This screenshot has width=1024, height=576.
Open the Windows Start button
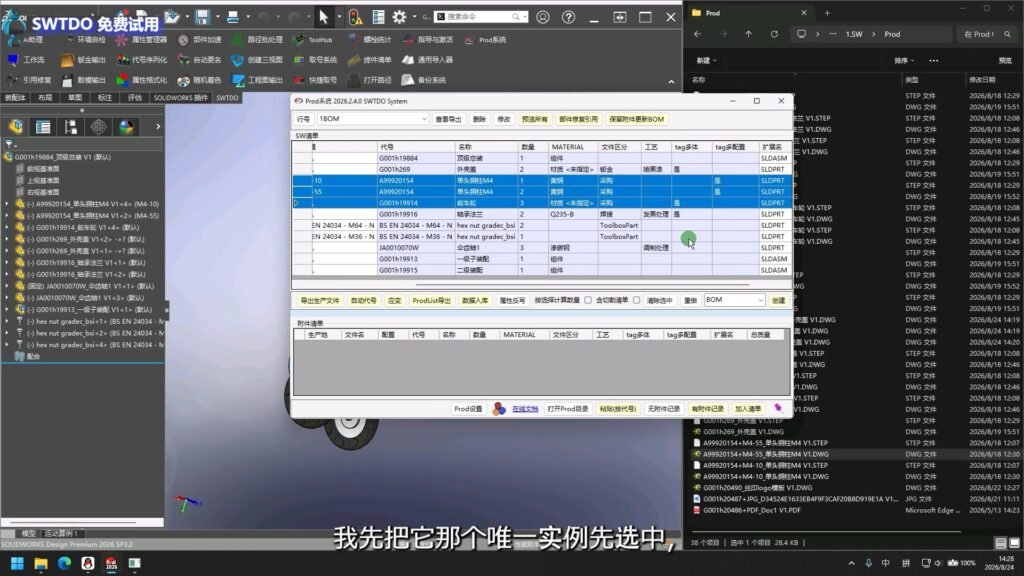[x=17, y=563]
